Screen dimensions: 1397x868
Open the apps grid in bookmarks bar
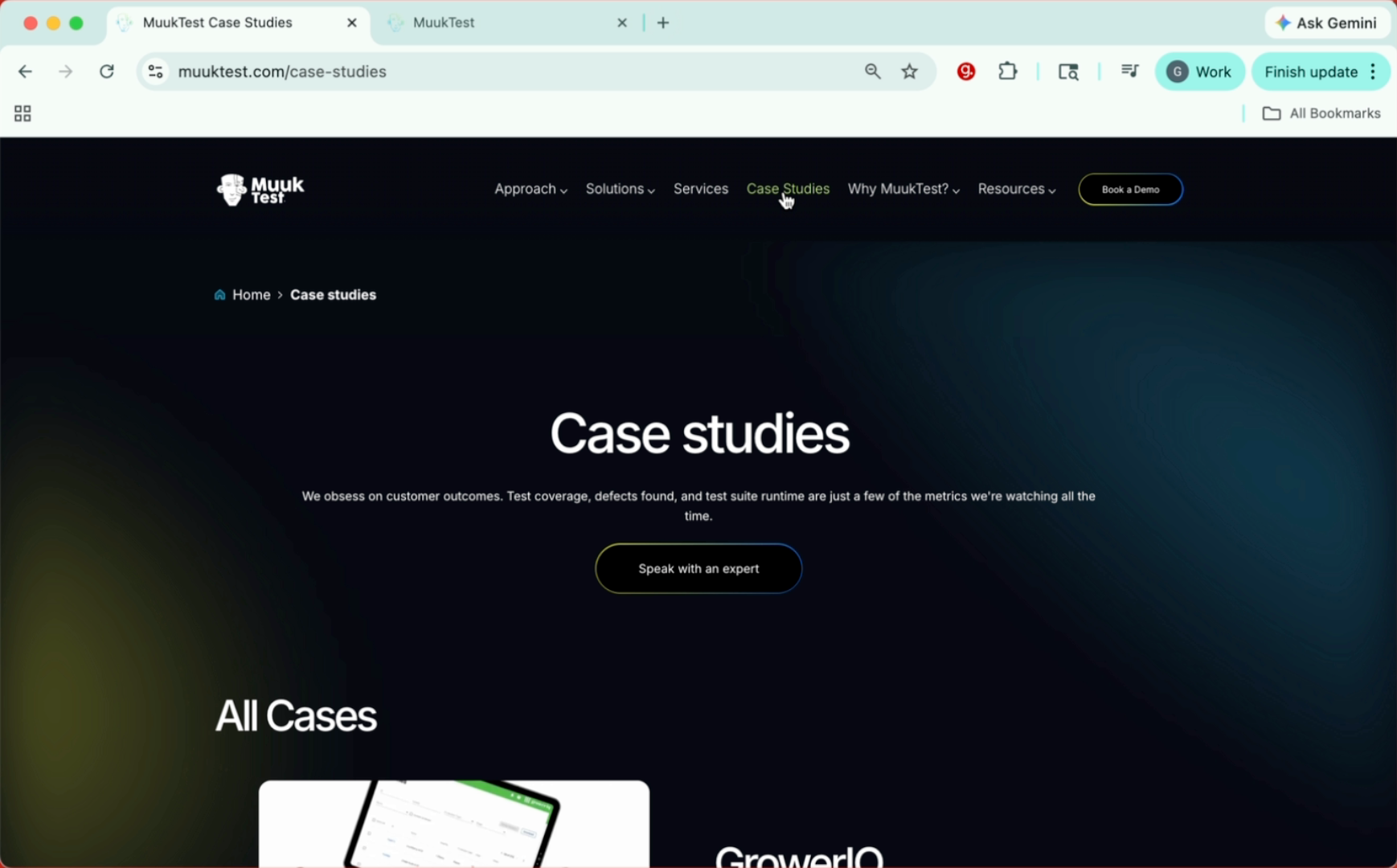(x=23, y=113)
